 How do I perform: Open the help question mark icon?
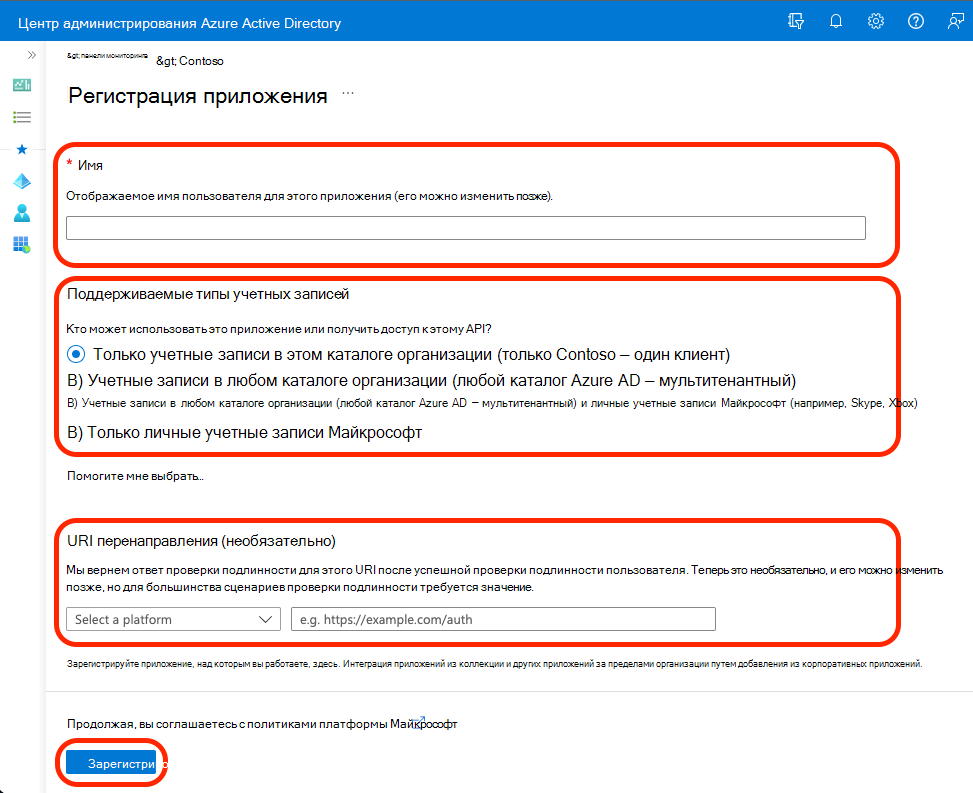click(915, 20)
